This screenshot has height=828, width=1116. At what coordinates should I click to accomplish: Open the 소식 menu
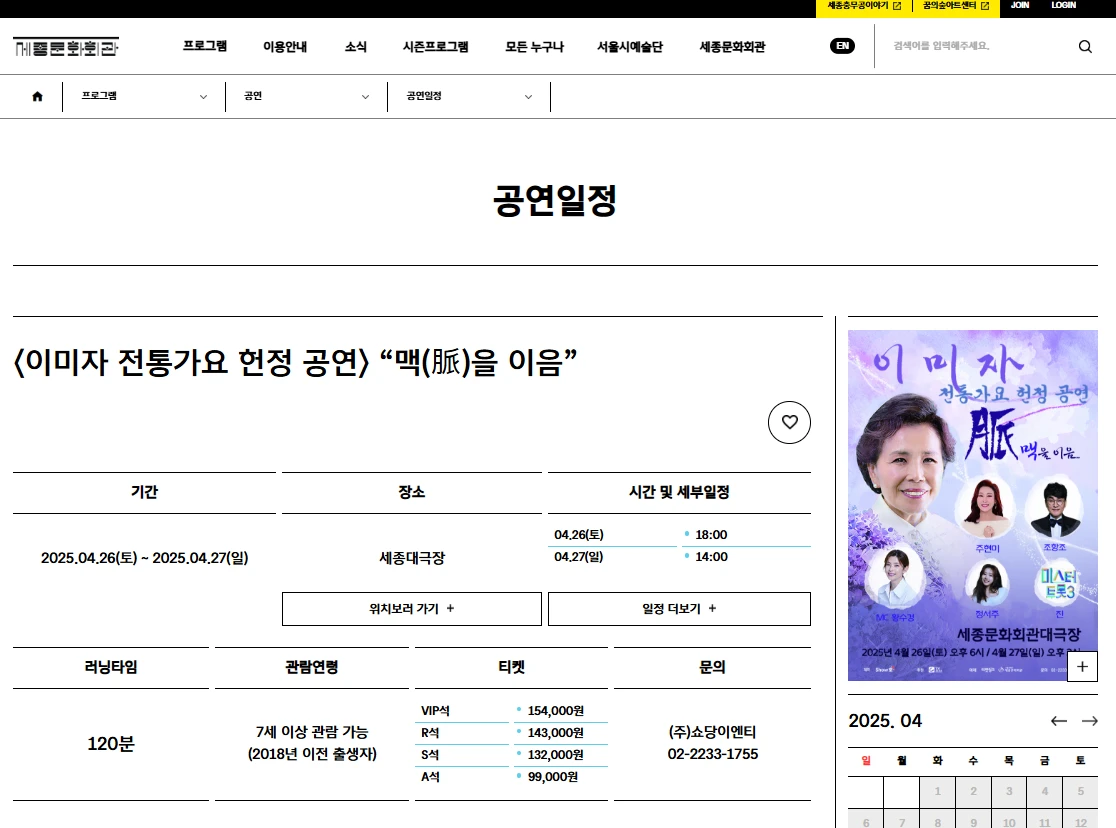pos(356,46)
